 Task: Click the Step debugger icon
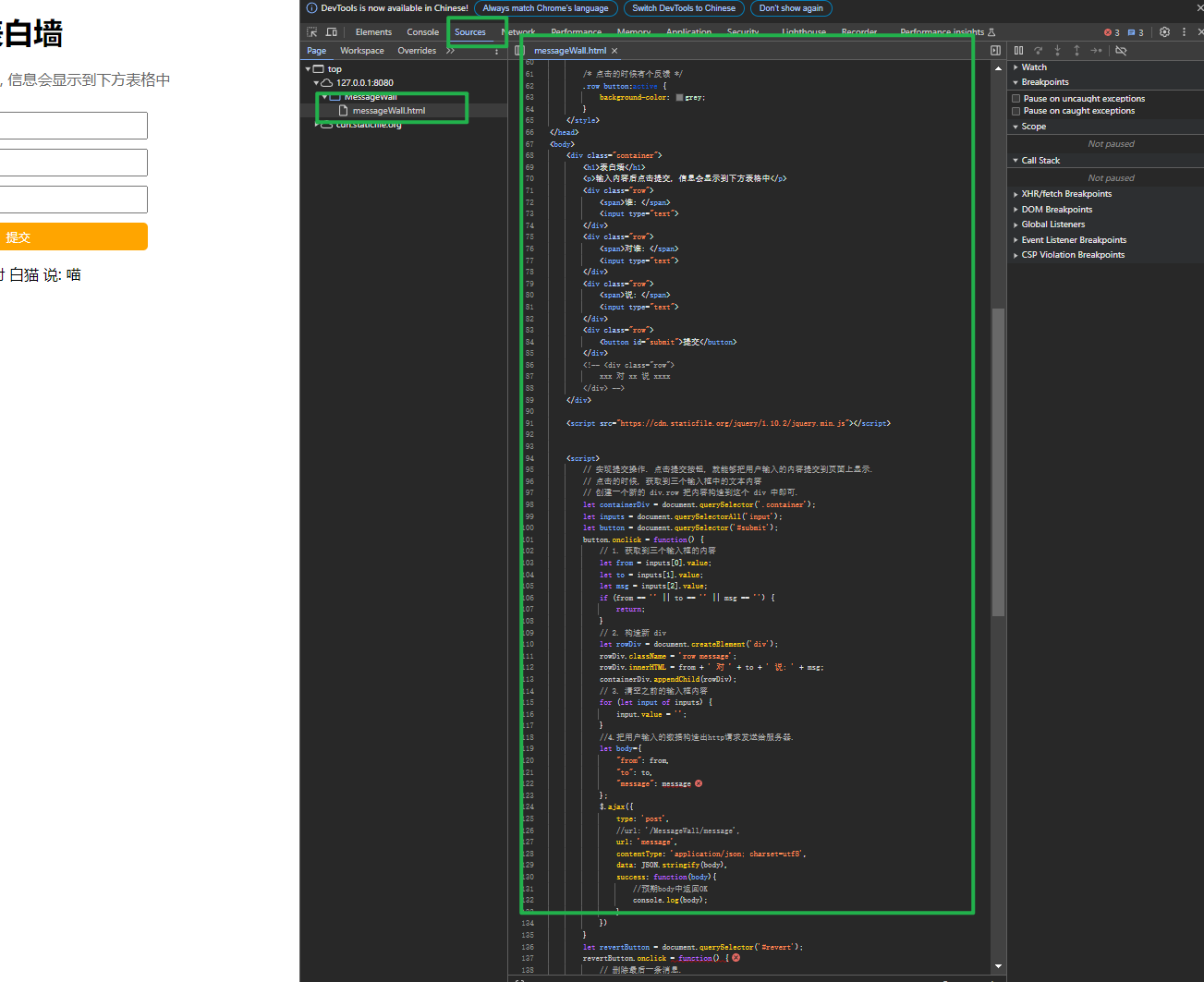pos(1096,51)
